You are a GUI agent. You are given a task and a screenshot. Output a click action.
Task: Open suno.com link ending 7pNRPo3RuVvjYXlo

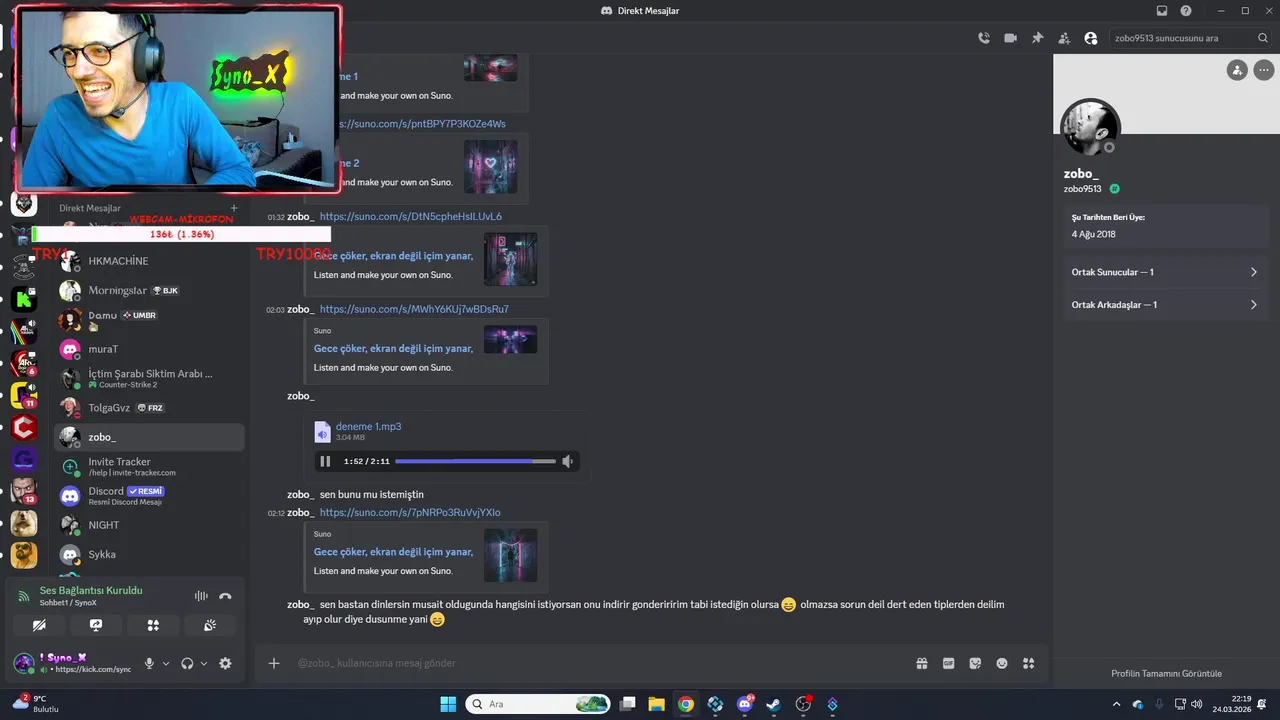click(x=410, y=512)
